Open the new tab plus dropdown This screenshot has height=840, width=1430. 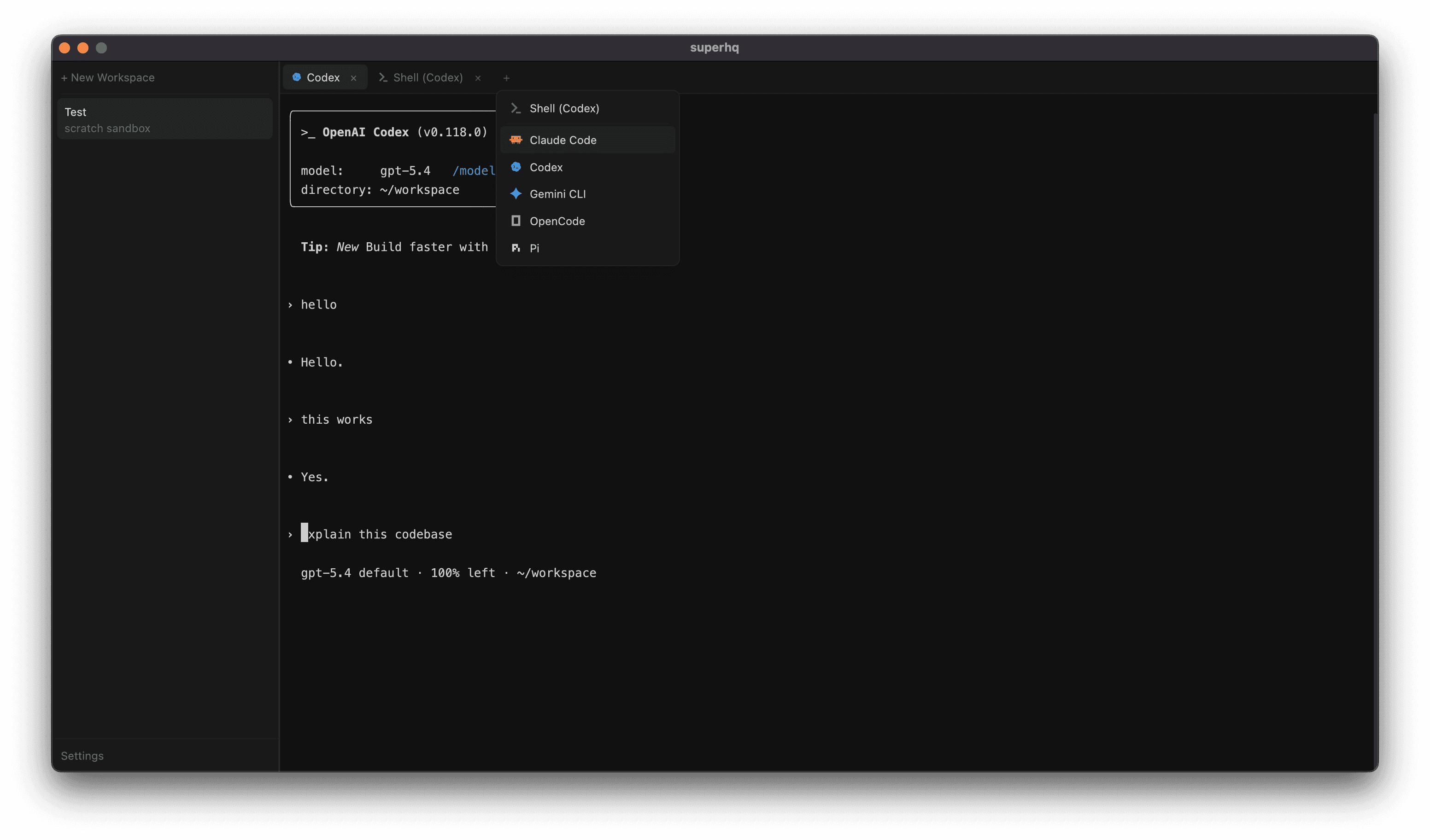(506, 78)
